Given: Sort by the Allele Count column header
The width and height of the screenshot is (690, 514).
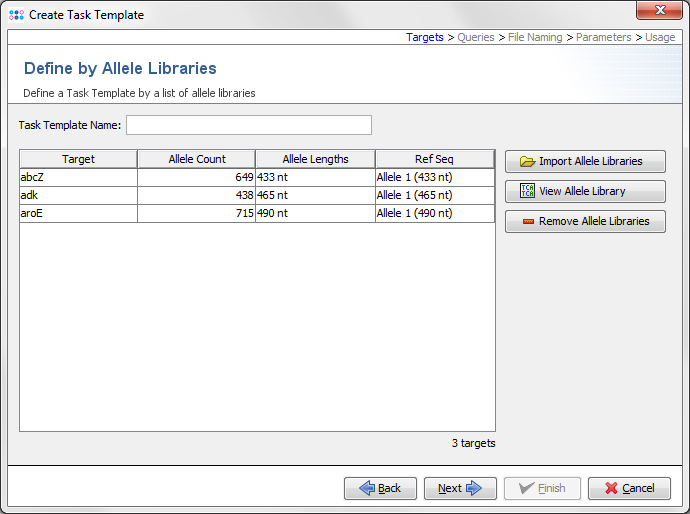Looking at the screenshot, I should [x=197, y=159].
